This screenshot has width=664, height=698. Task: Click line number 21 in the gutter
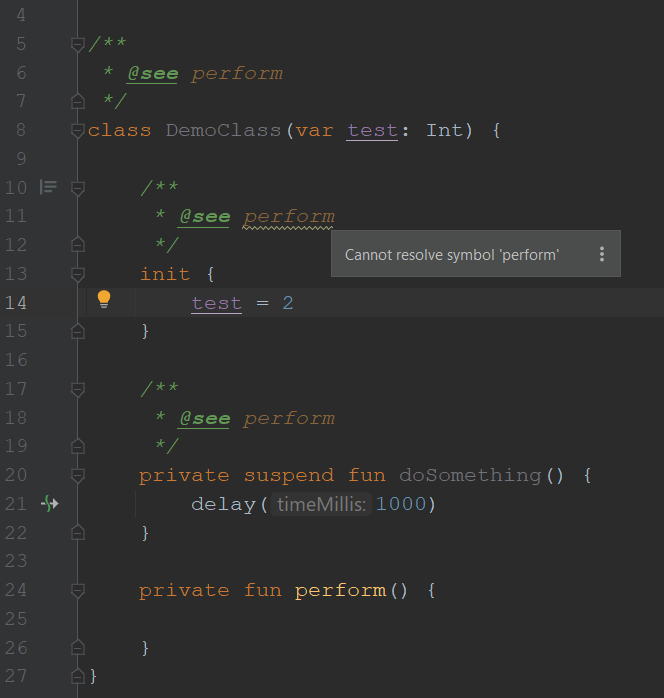[16, 504]
